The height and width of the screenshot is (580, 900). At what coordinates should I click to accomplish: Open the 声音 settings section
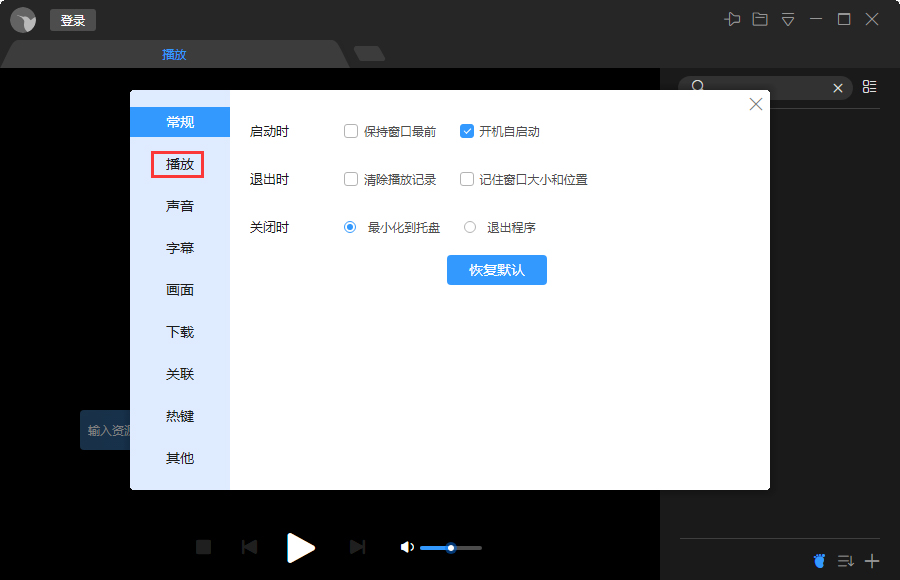[179, 206]
